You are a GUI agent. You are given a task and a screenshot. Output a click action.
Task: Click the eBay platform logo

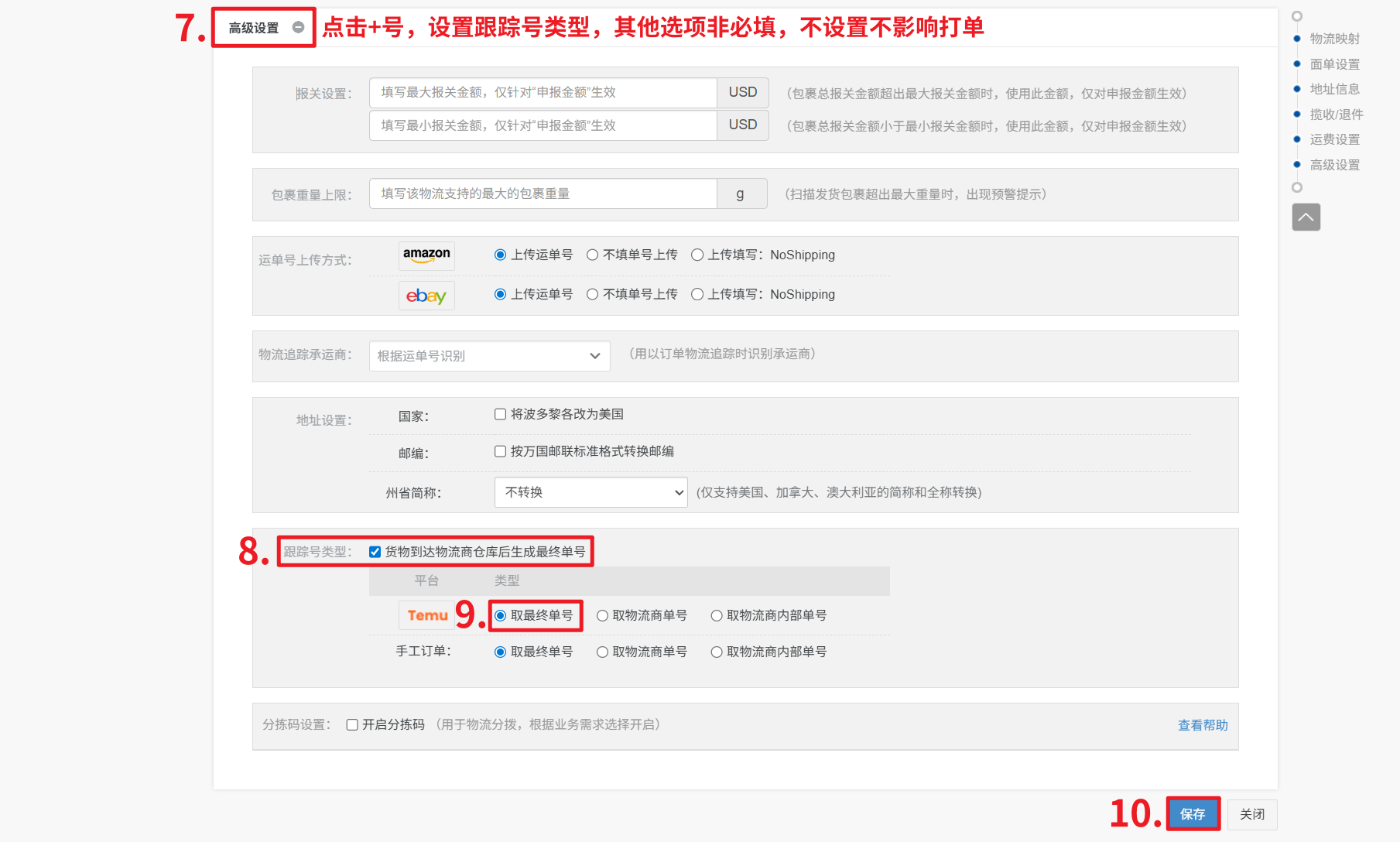click(426, 296)
